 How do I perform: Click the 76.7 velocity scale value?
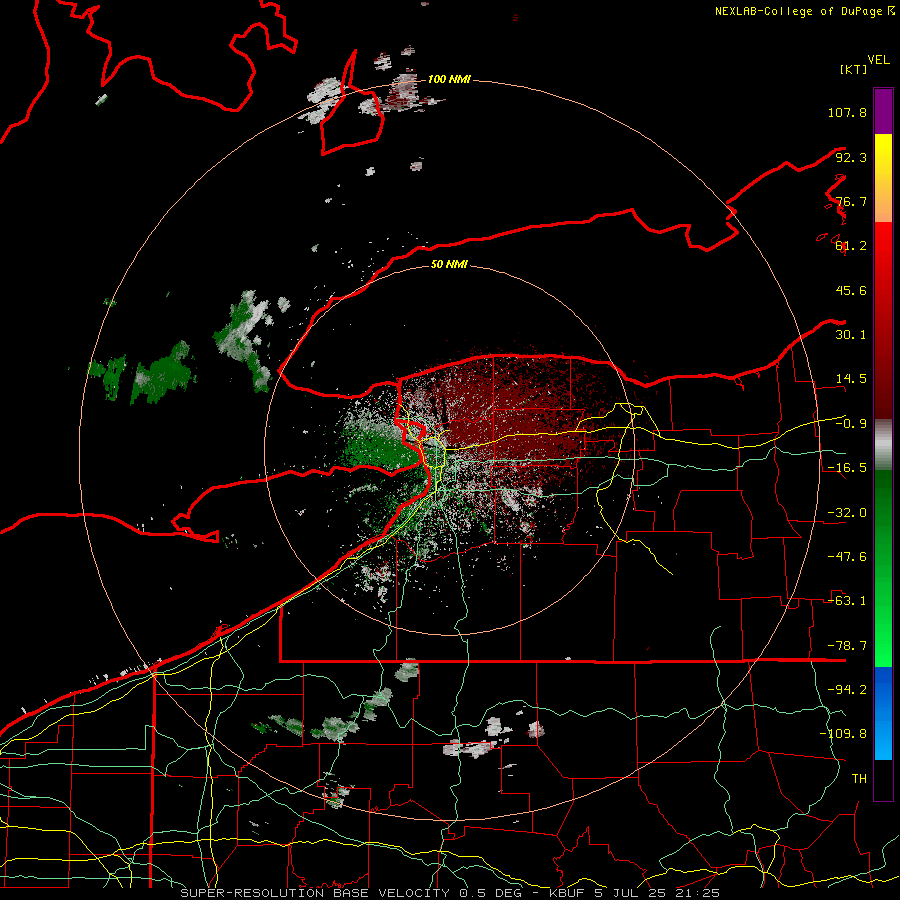point(851,201)
